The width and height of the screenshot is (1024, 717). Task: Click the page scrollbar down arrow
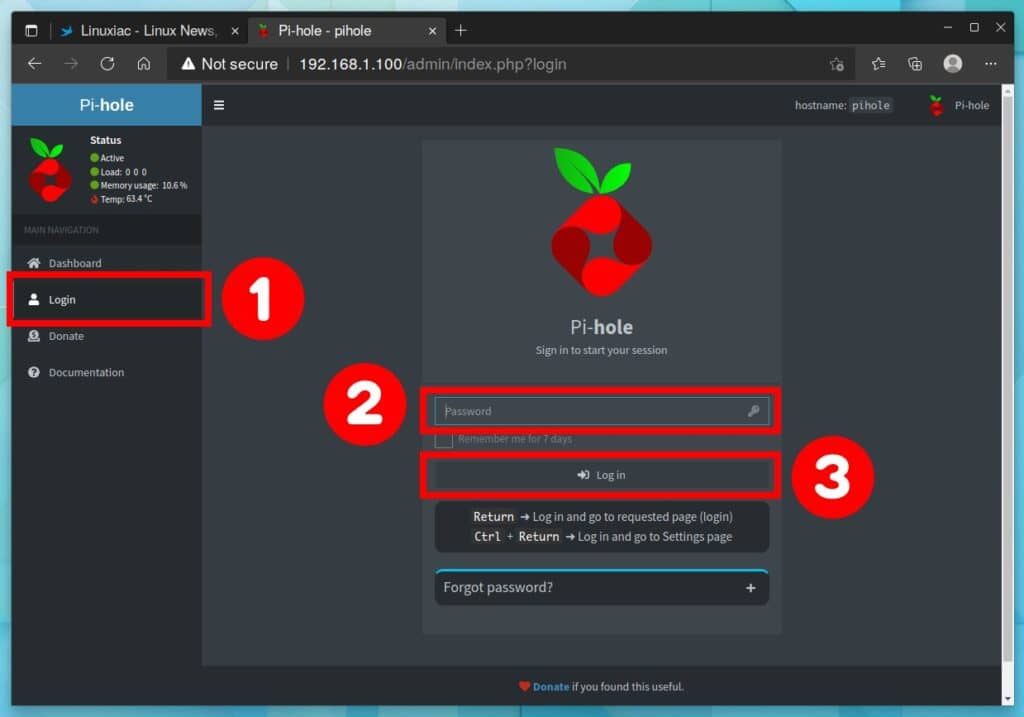1008,698
